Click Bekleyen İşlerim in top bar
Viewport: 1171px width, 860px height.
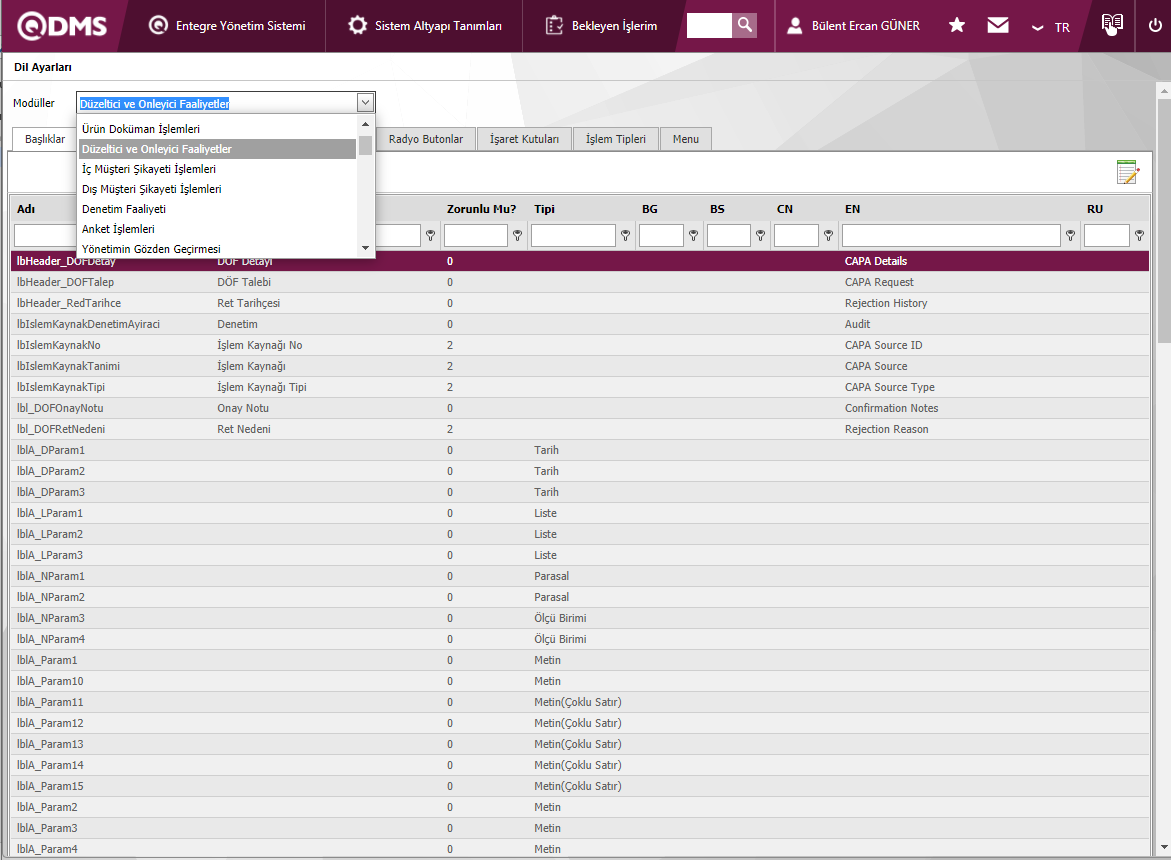tap(601, 26)
